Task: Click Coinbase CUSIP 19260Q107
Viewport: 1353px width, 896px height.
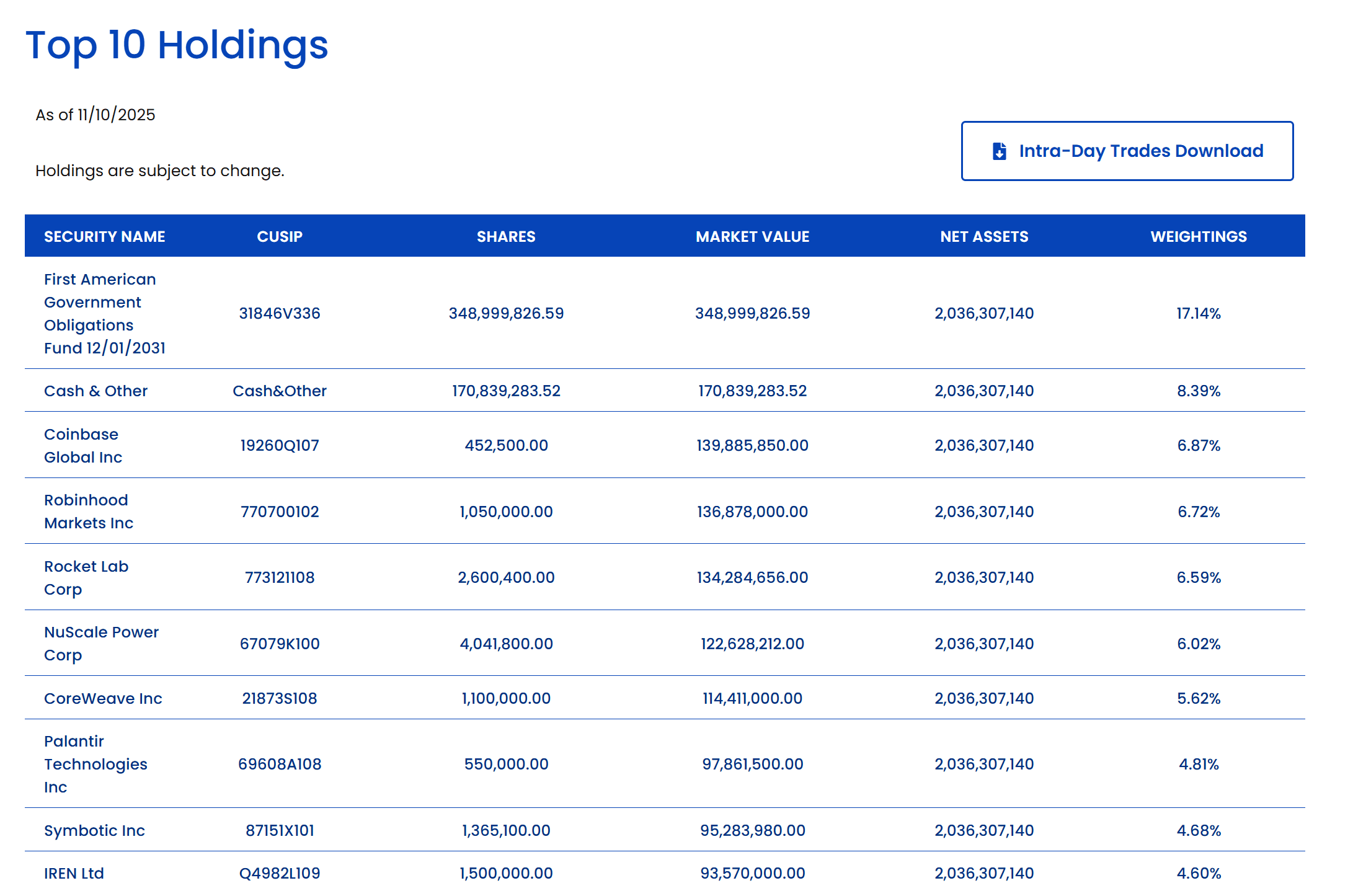Action: [x=280, y=445]
